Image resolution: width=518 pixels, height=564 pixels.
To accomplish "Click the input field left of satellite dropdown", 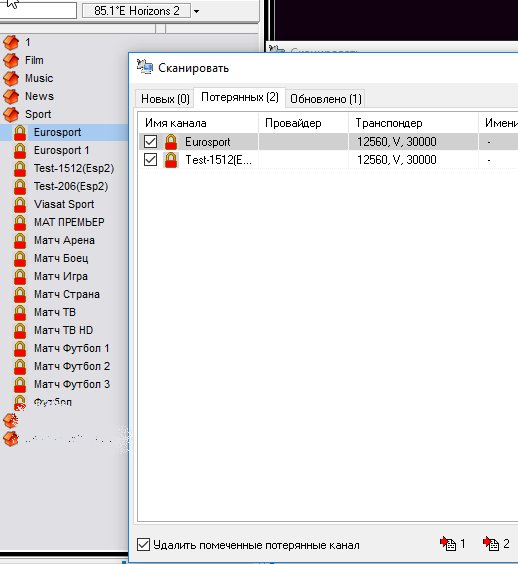I will [x=38, y=10].
